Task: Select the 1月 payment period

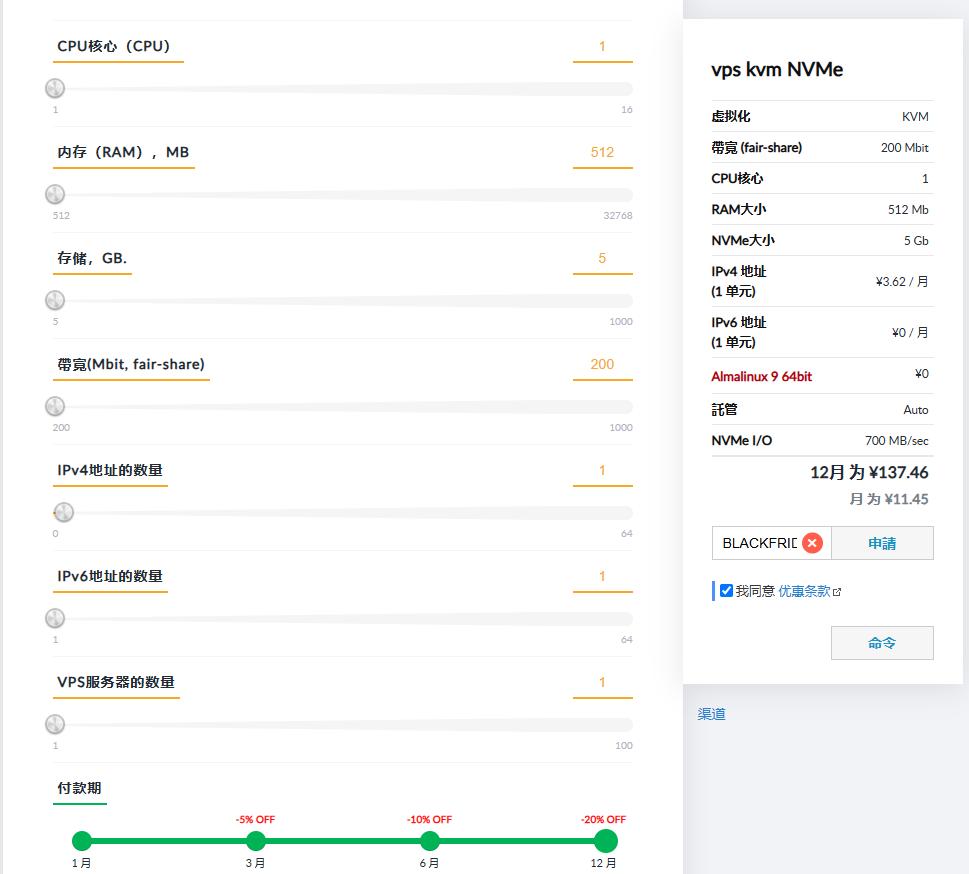Action: click(82, 841)
